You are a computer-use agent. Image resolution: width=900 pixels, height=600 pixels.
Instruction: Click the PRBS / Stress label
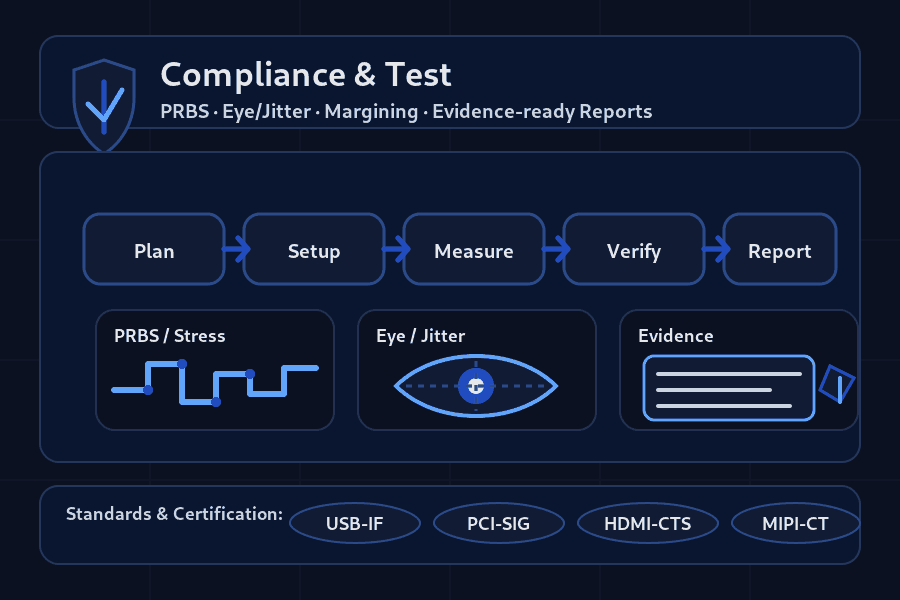170,335
